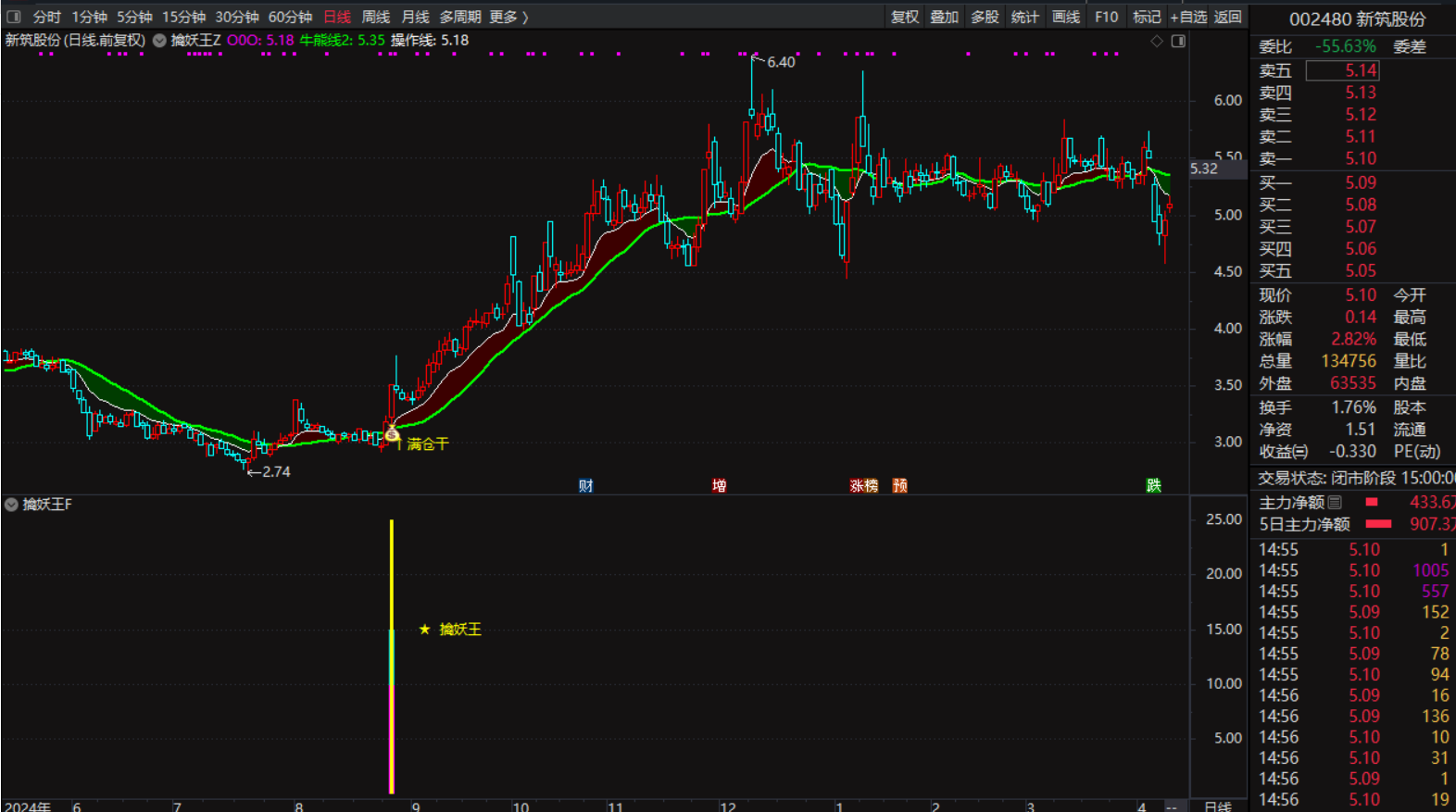Click the 财 event marker icon
1456x812 pixels.
click(x=585, y=485)
